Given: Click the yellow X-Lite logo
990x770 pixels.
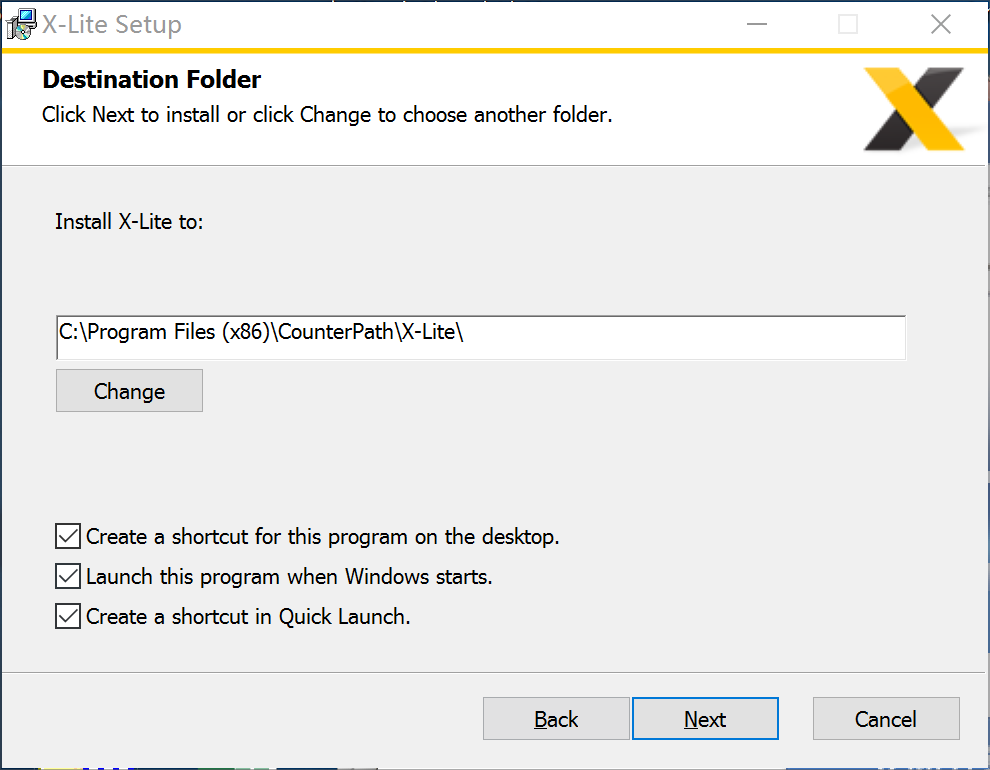Looking at the screenshot, I should pos(914,109).
